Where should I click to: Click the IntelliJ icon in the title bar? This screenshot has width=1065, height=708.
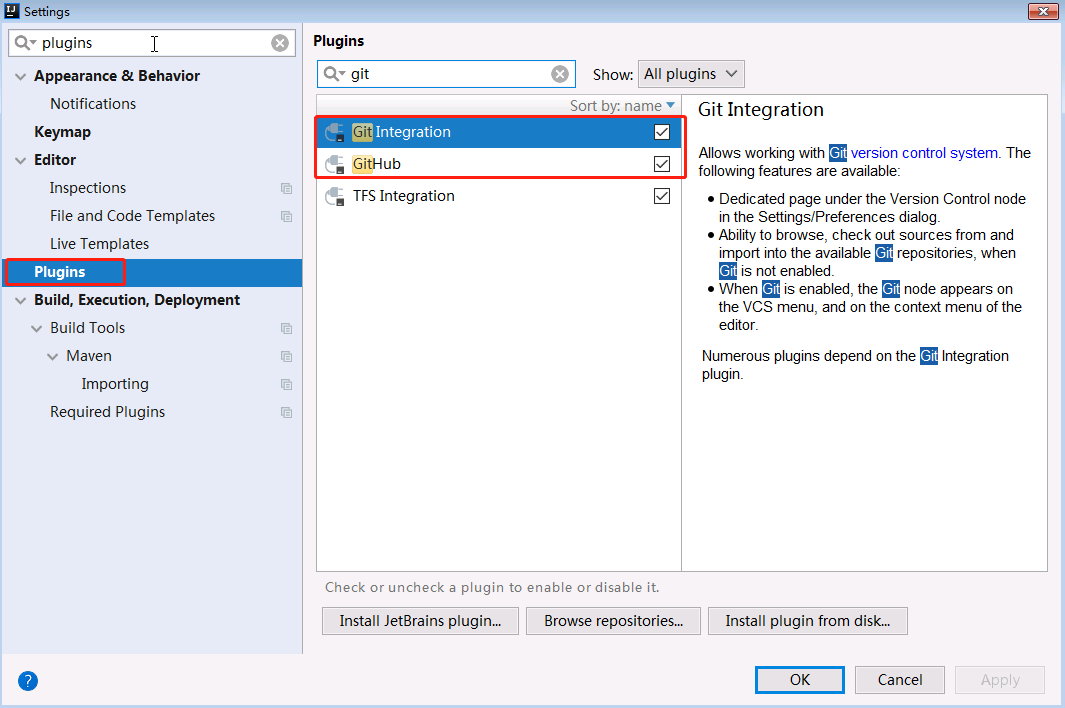(x=12, y=11)
